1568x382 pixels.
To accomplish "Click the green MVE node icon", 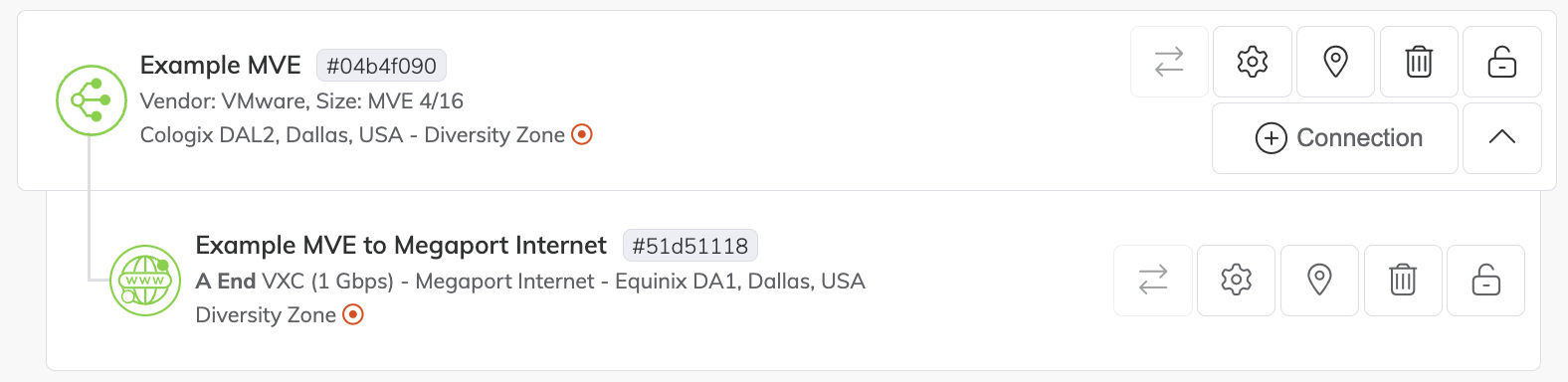I will [x=92, y=99].
